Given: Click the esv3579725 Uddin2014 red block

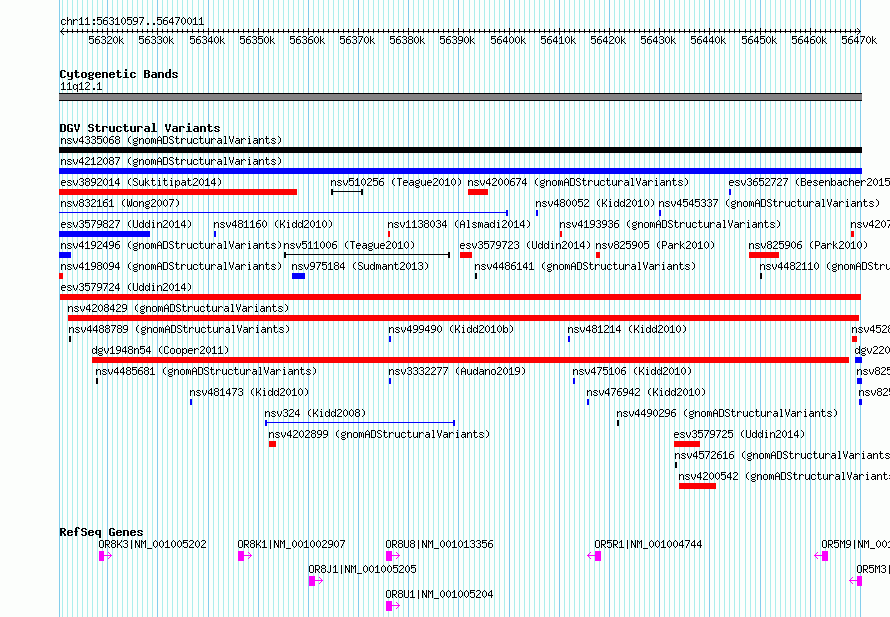Looking at the screenshot, I should [x=687, y=444].
